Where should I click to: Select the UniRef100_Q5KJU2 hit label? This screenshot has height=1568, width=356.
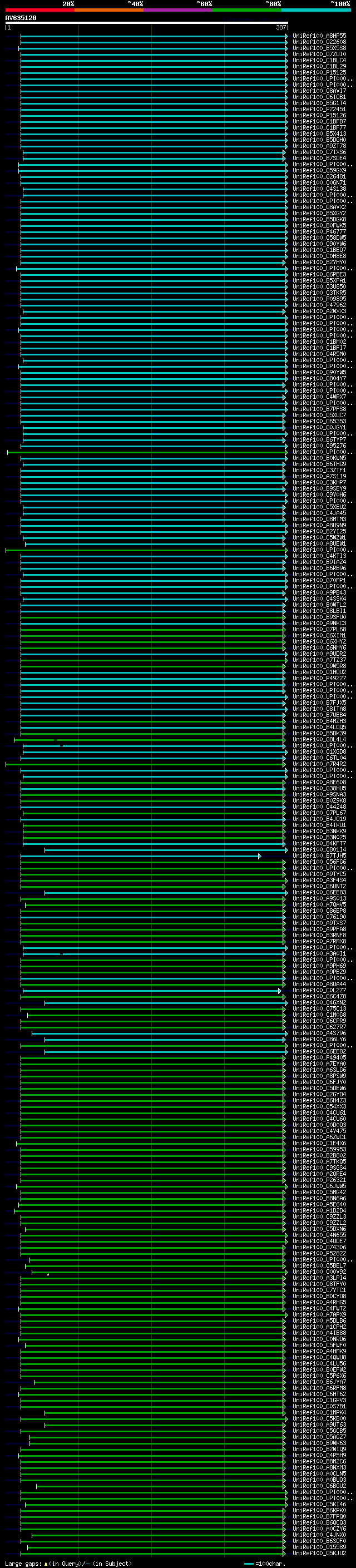pyautogui.click(x=319, y=1554)
